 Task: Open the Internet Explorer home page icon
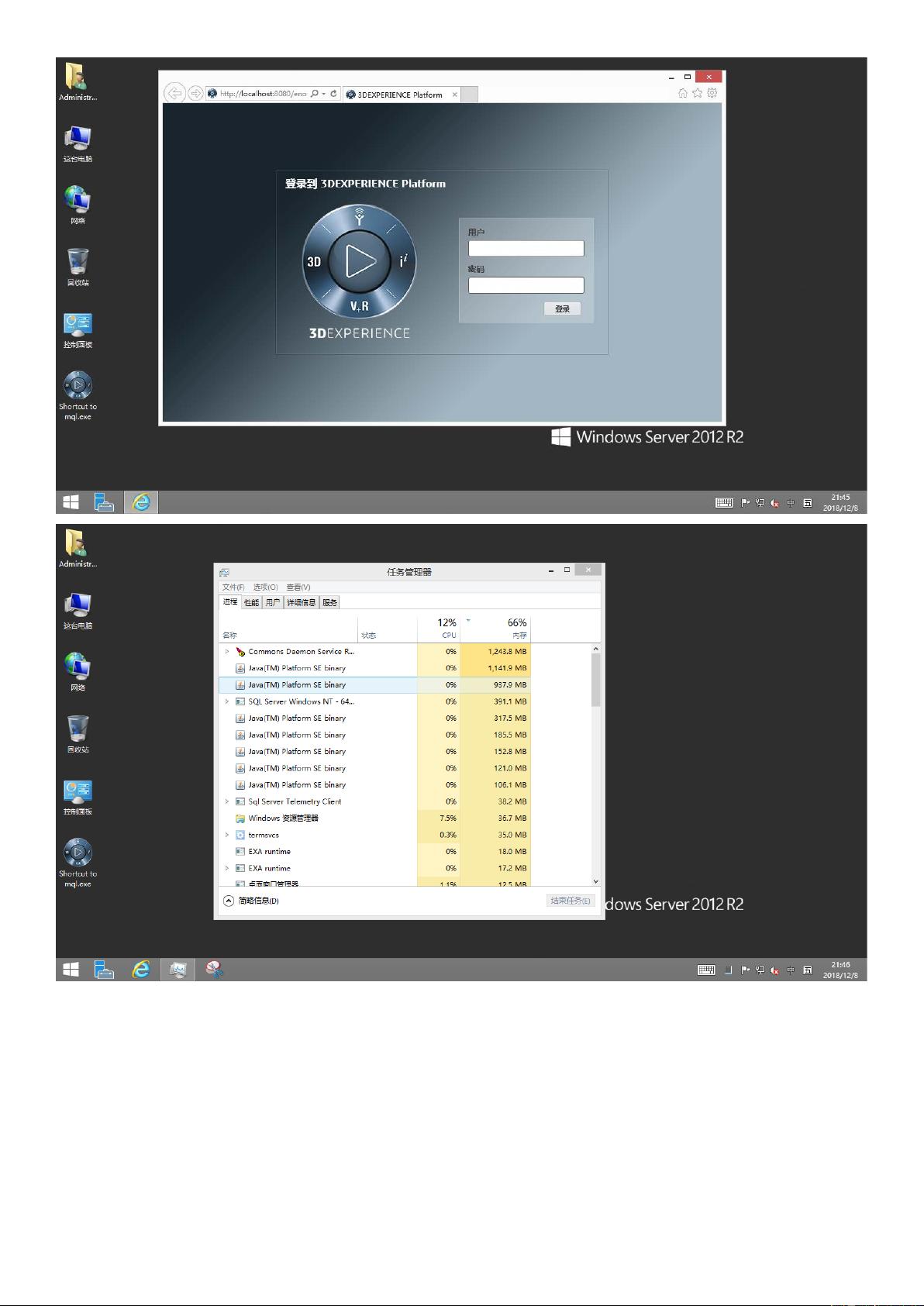click(x=683, y=93)
